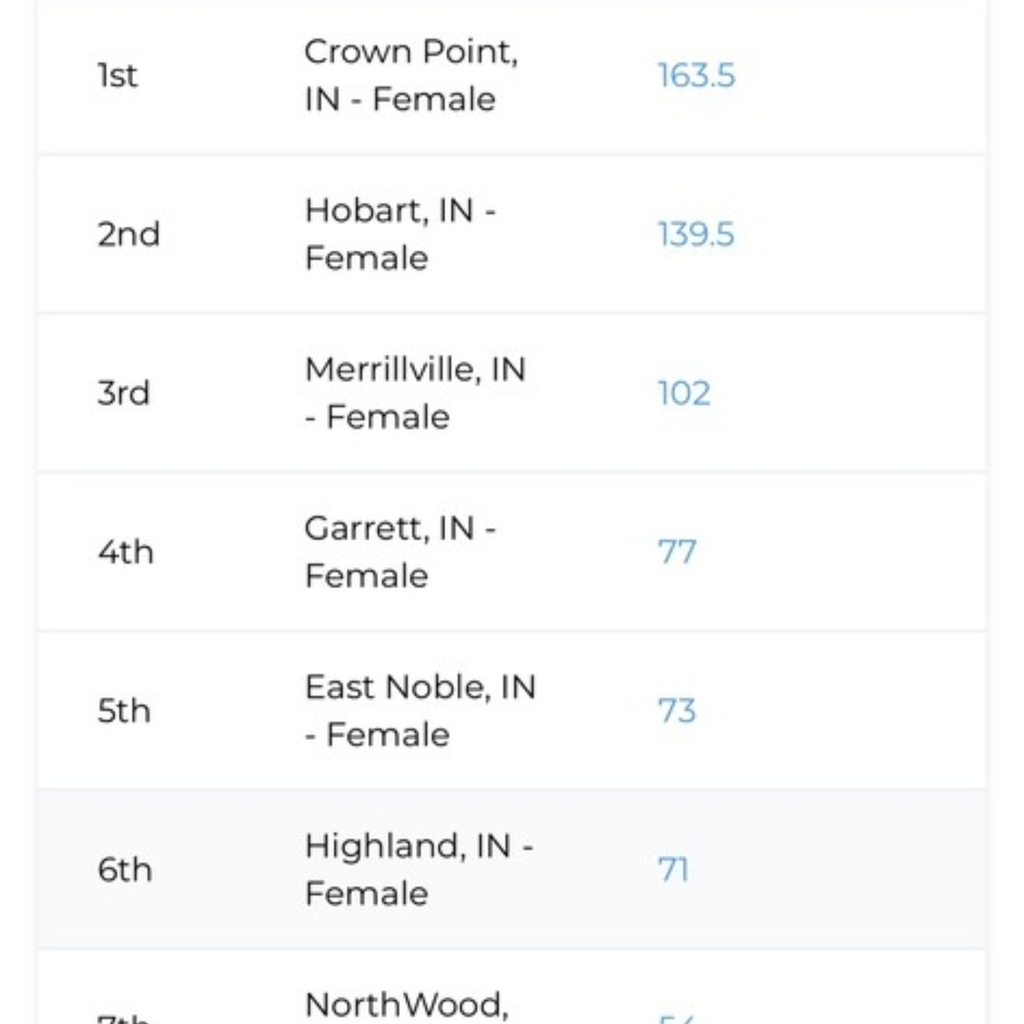The image size is (1024, 1024).
Task: Click Merrillville's 102 score link
Action: [x=684, y=393]
